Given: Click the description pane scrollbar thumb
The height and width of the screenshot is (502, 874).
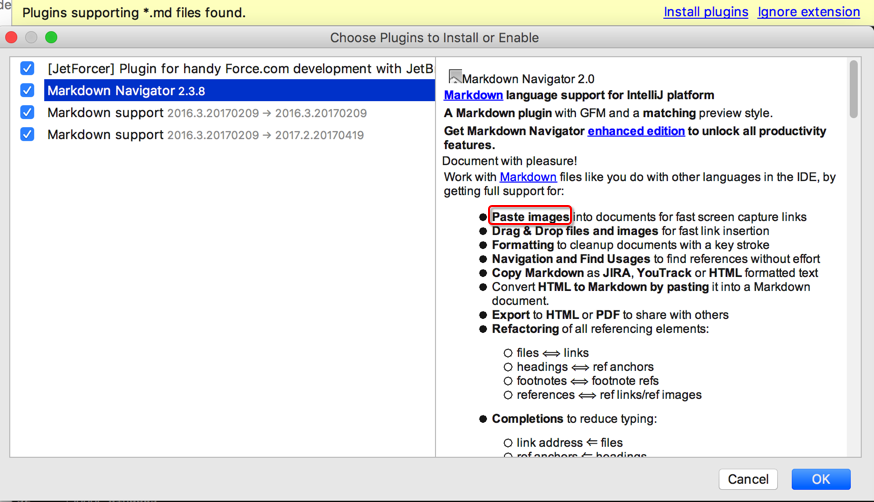Looking at the screenshot, I should tap(853, 89).
